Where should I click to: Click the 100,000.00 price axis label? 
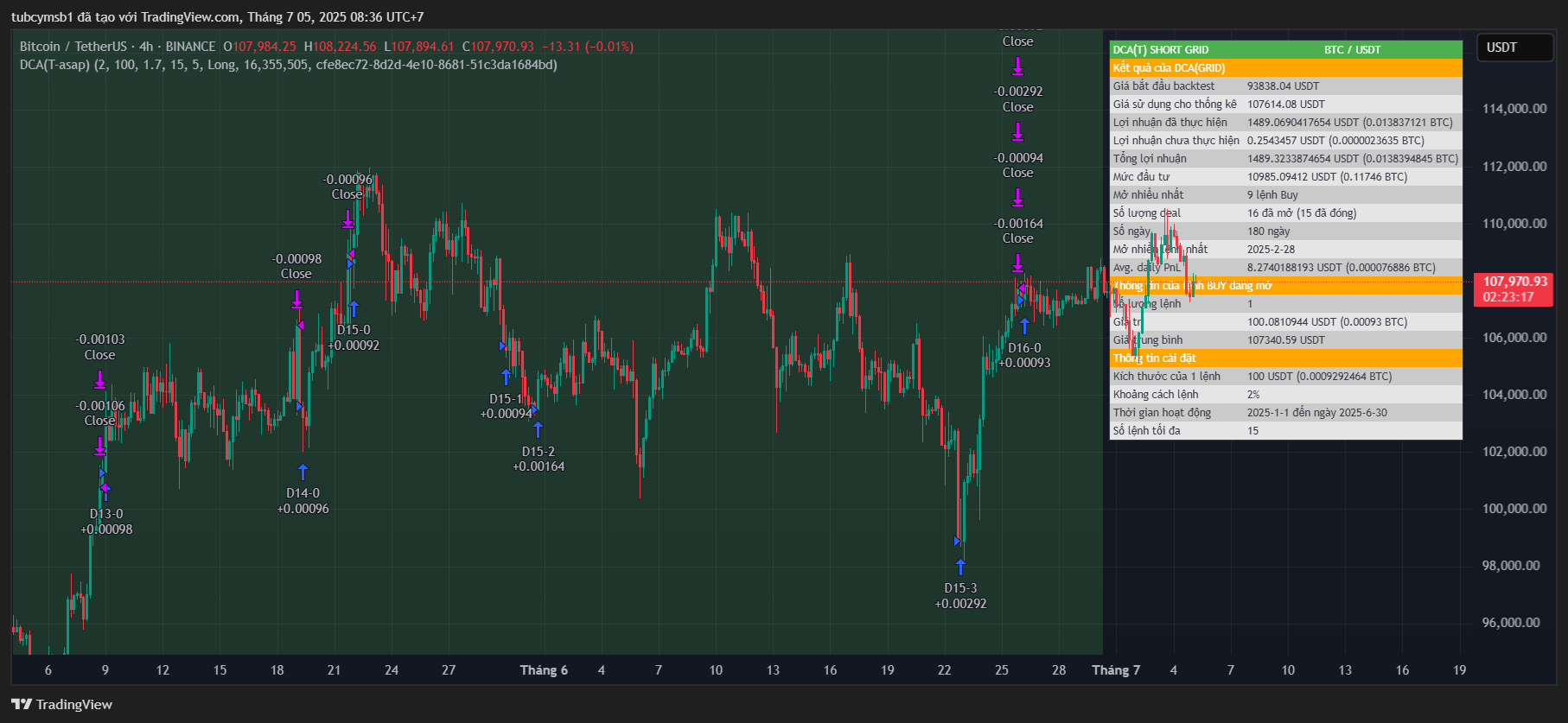click(1514, 509)
